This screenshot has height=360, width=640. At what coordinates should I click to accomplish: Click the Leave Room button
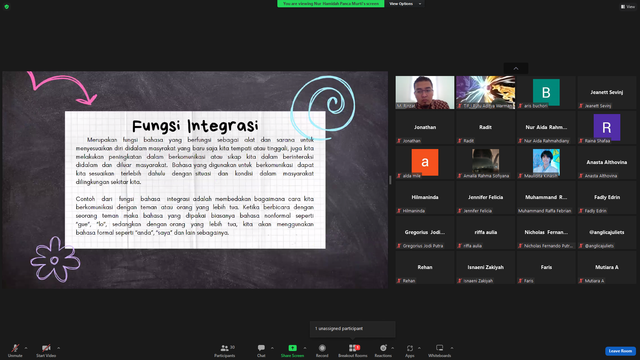click(620, 351)
